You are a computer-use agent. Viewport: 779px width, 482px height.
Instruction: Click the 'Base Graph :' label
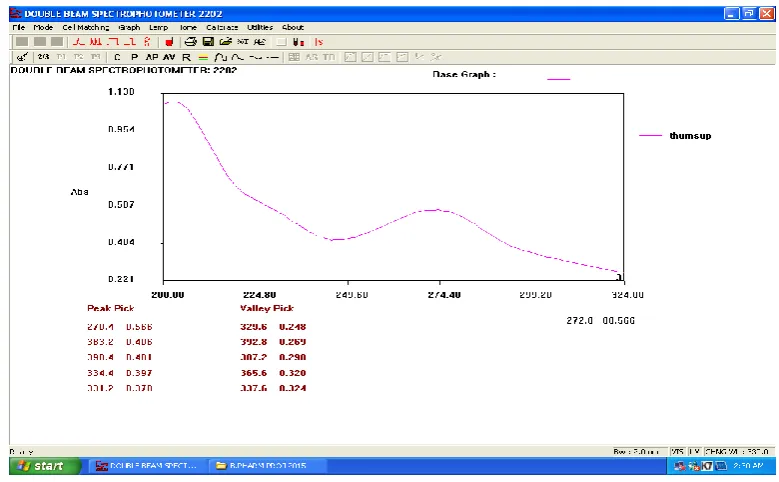pos(464,75)
